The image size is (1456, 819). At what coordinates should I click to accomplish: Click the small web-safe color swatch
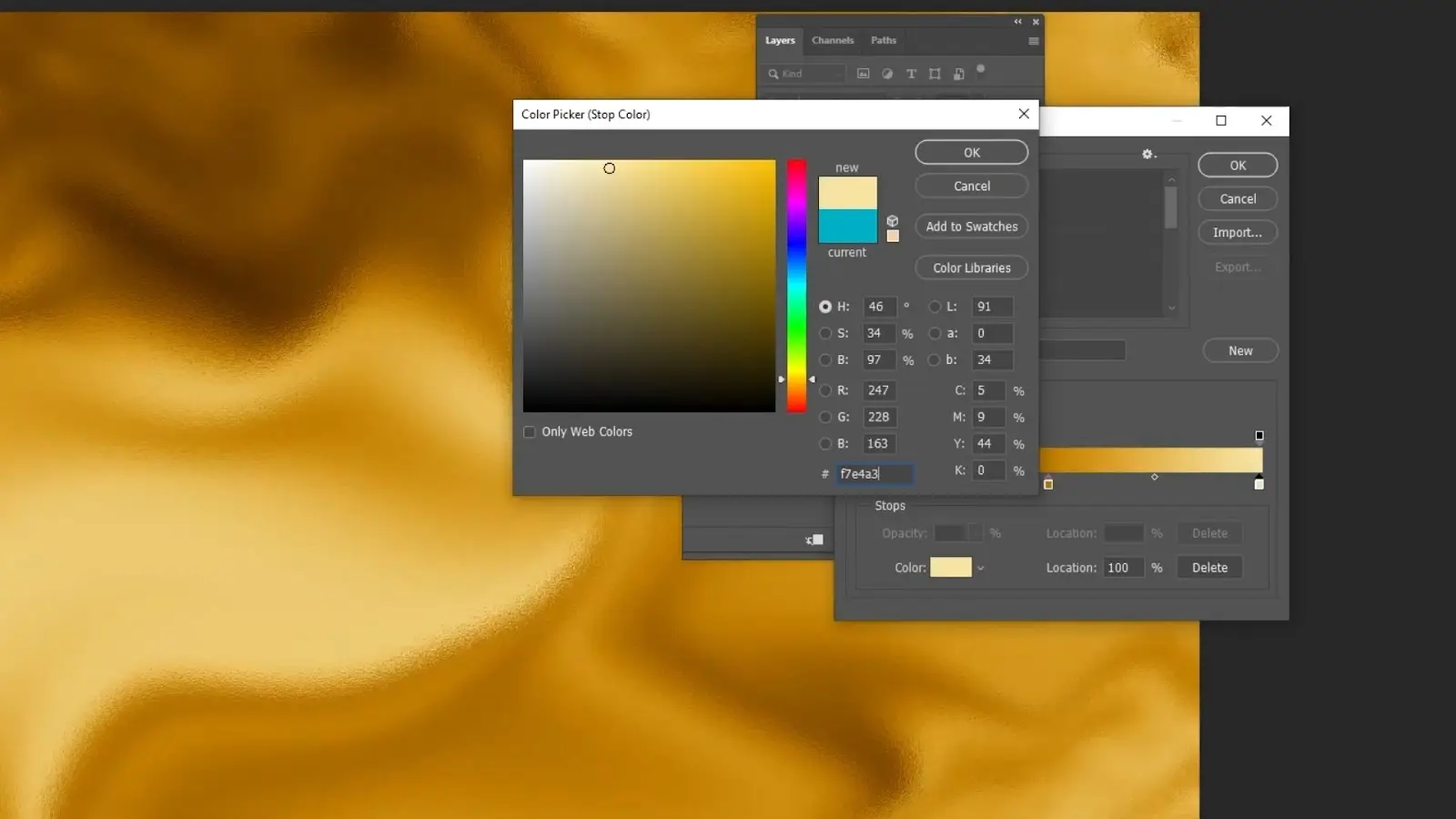tap(893, 237)
